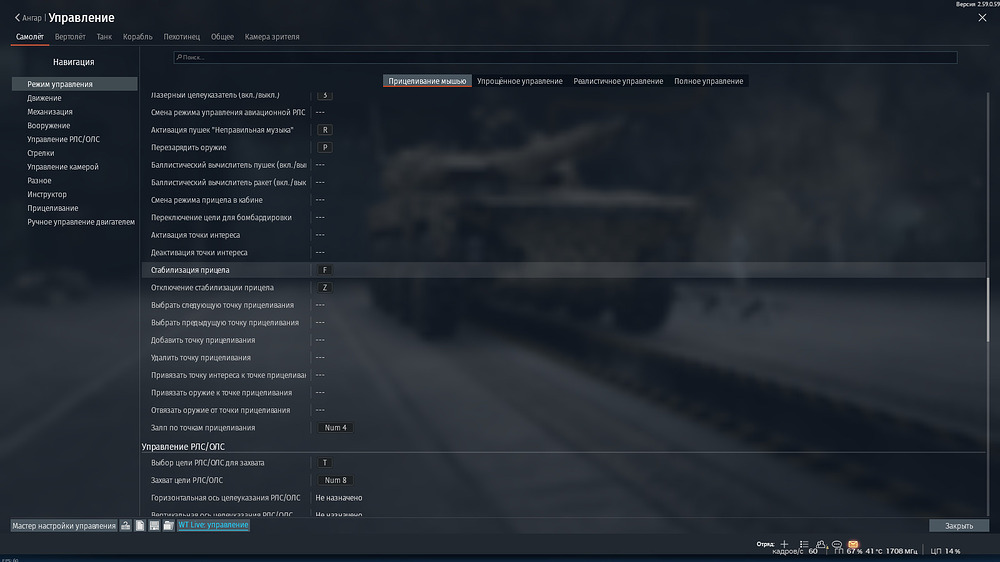Viewport: 1000px width, 562px height.
Task: Select the Активация точки интереса row
Action: [563, 235]
